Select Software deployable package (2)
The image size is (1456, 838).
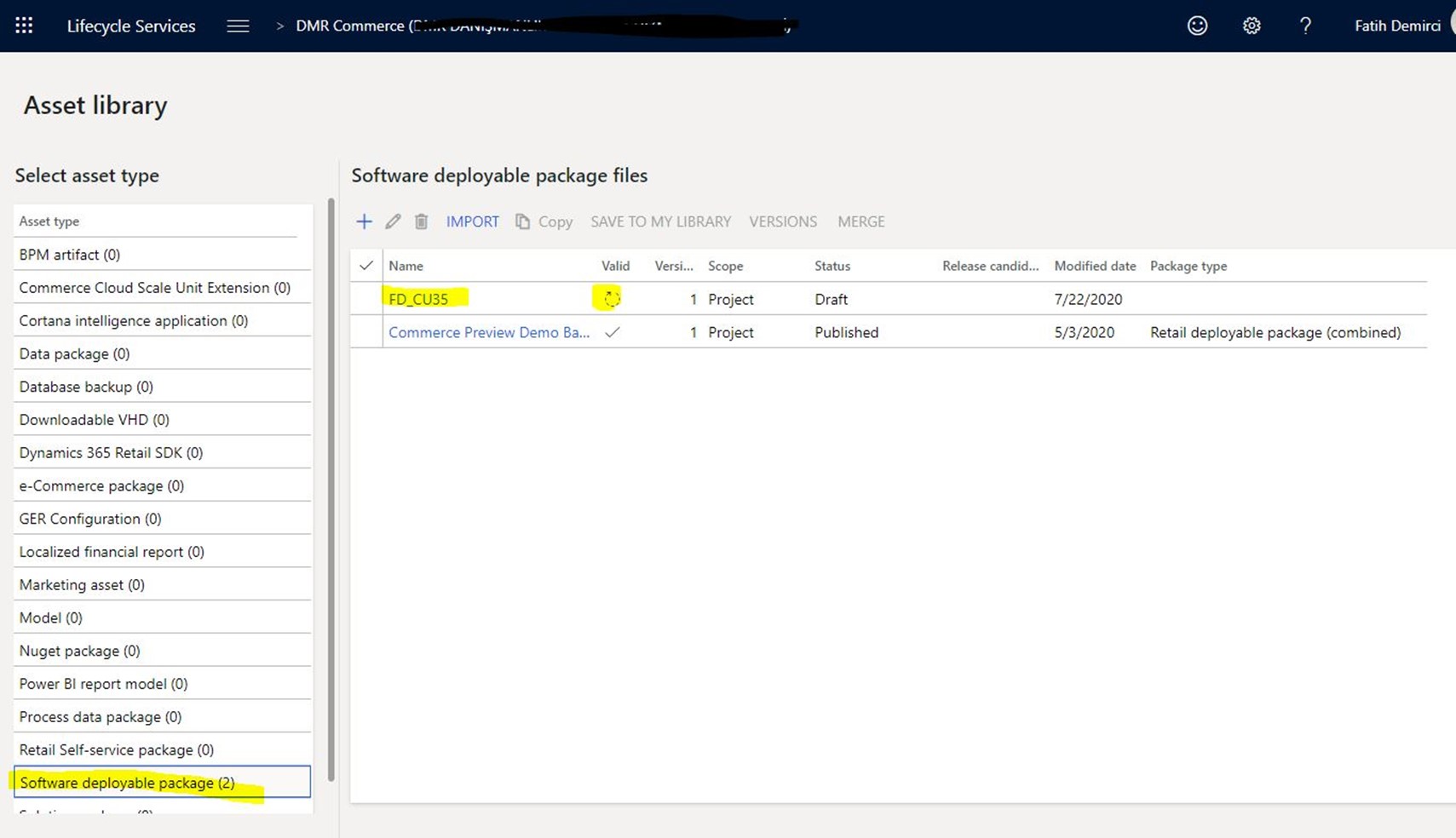[x=162, y=783]
